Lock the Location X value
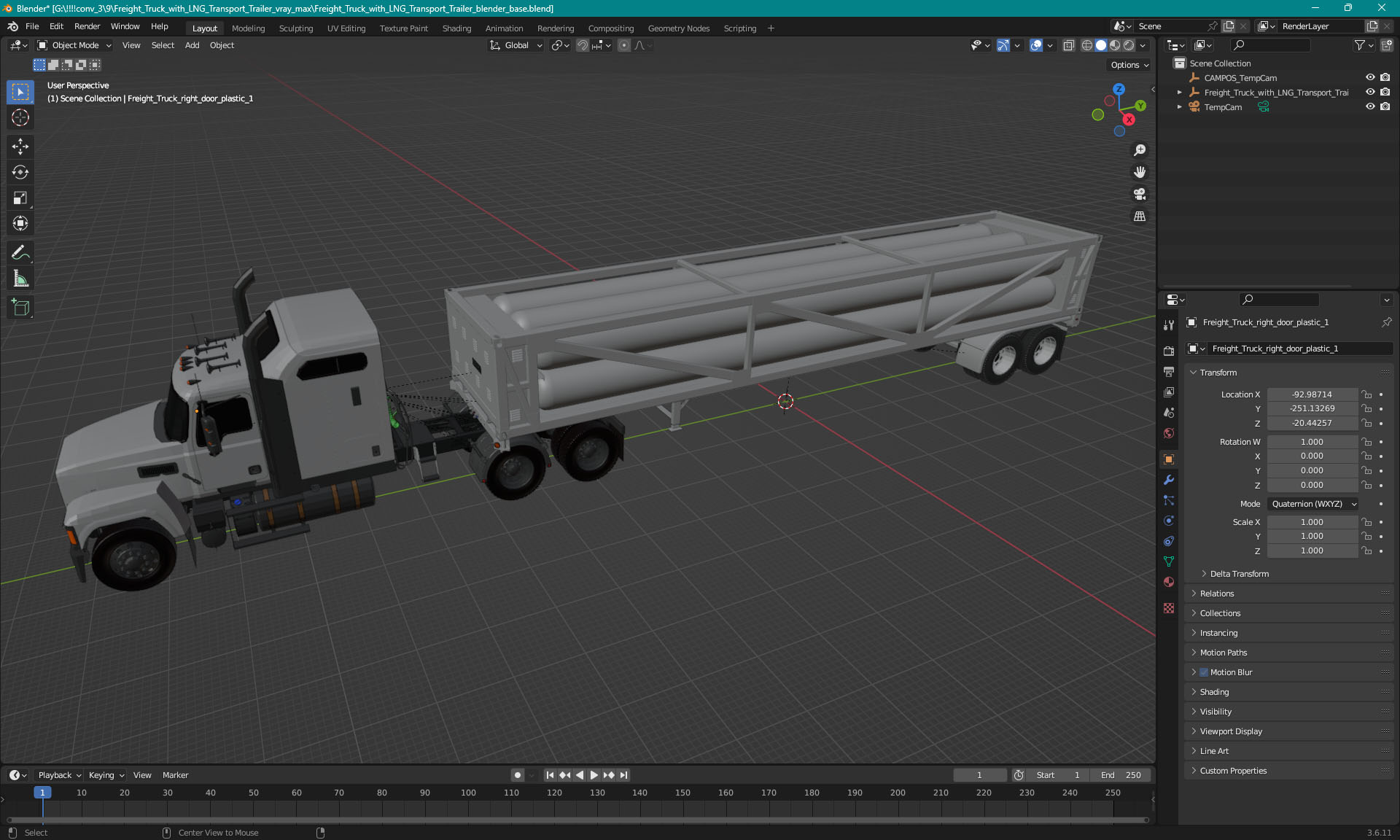This screenshot has height=840, width=1400. tap(1367, 394)
